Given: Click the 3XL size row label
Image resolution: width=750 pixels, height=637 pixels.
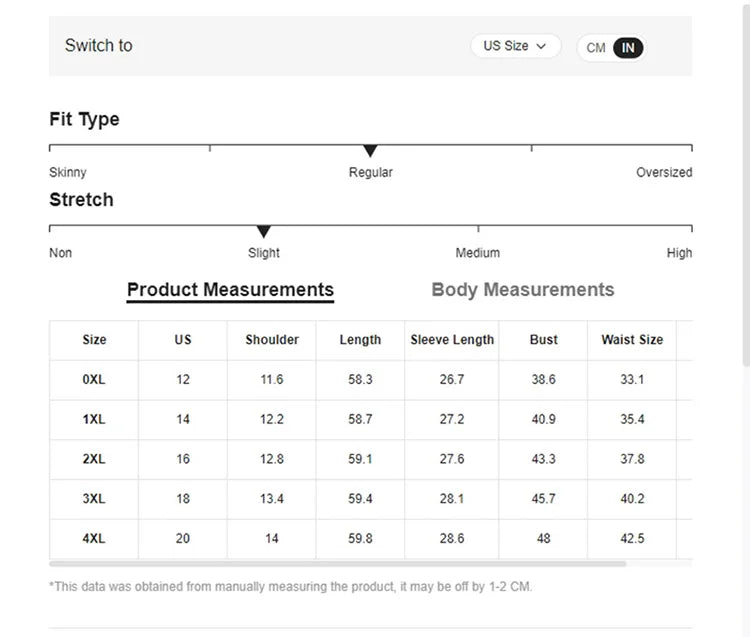Looking at the screenshot, I should (94, 499).
